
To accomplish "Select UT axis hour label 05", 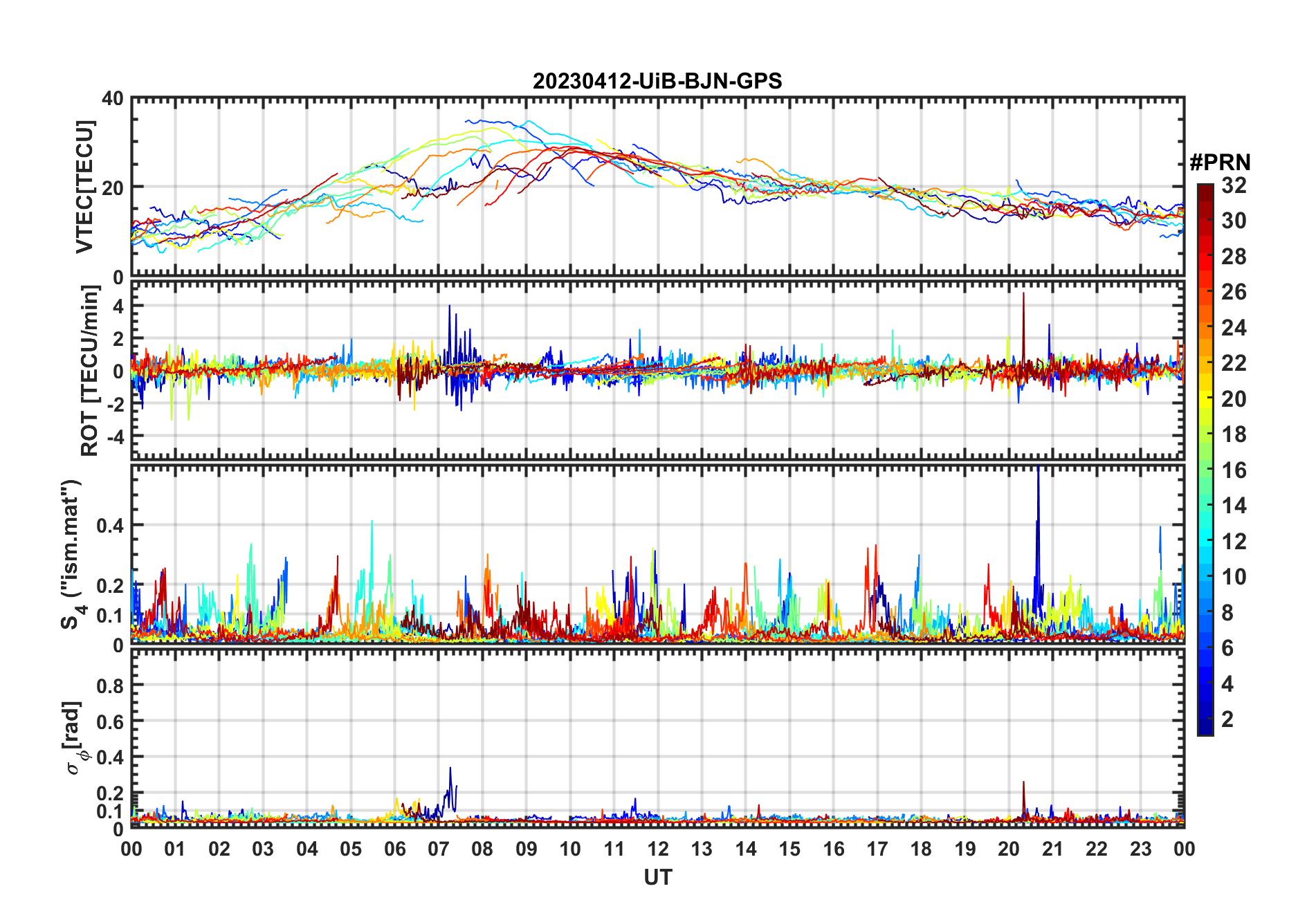I will [x=351, y=849].
